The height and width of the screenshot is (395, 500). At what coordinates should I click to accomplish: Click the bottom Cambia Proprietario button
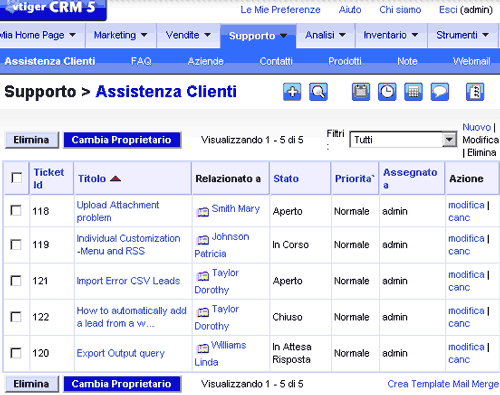click(122, 384)
